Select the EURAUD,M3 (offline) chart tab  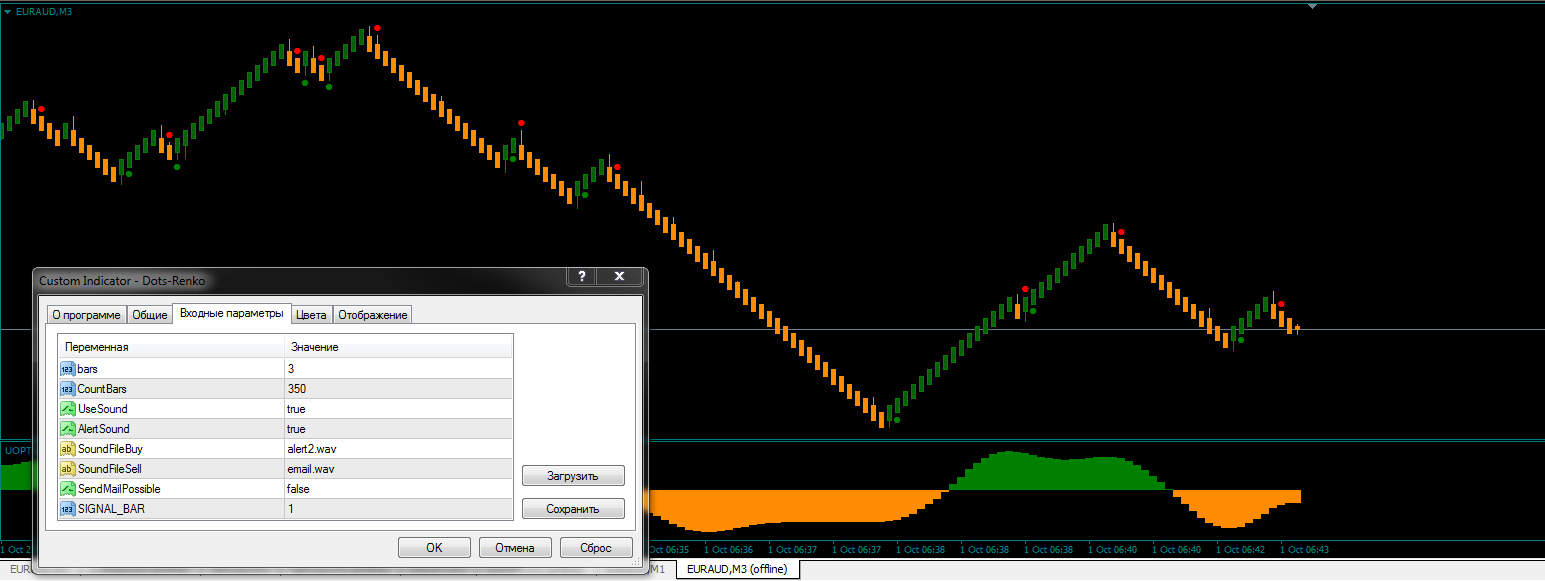click(736, 569)
